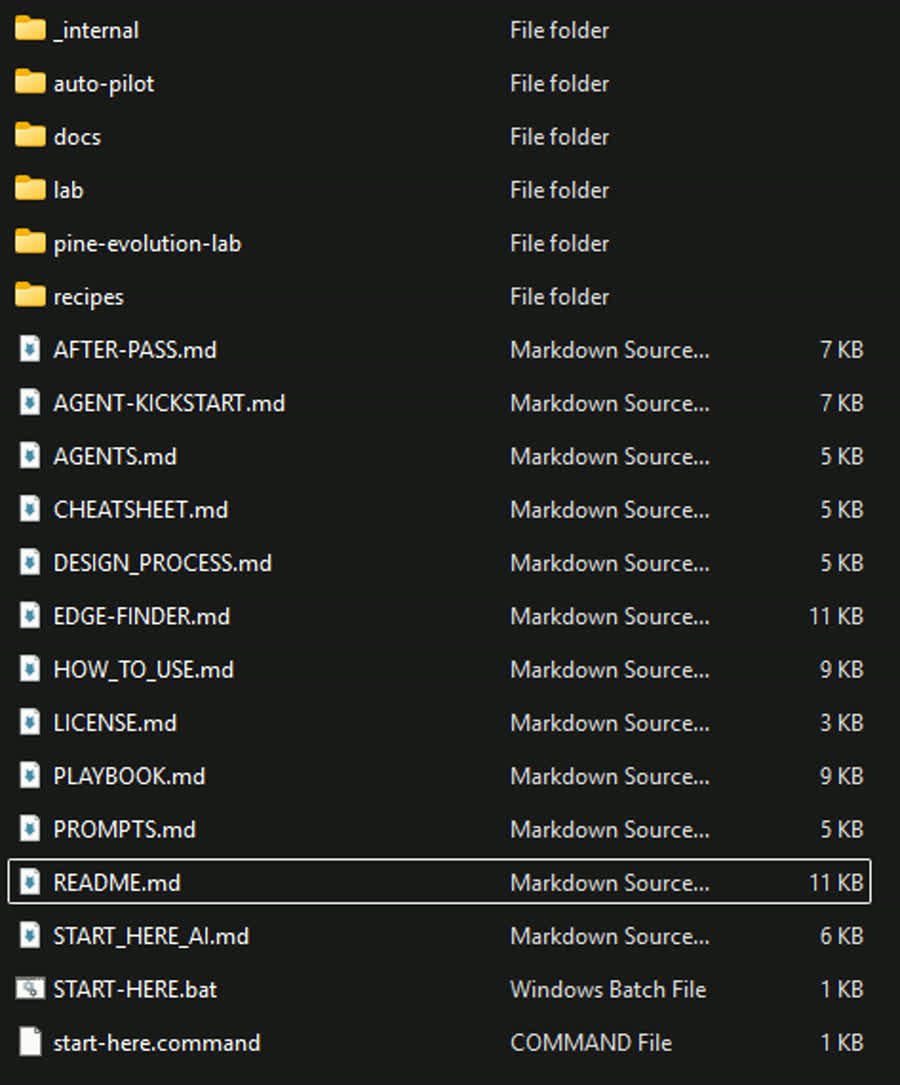Click the START-HERE.bat batch file icon
This screenshot has height=1085, width=900.
30,989
